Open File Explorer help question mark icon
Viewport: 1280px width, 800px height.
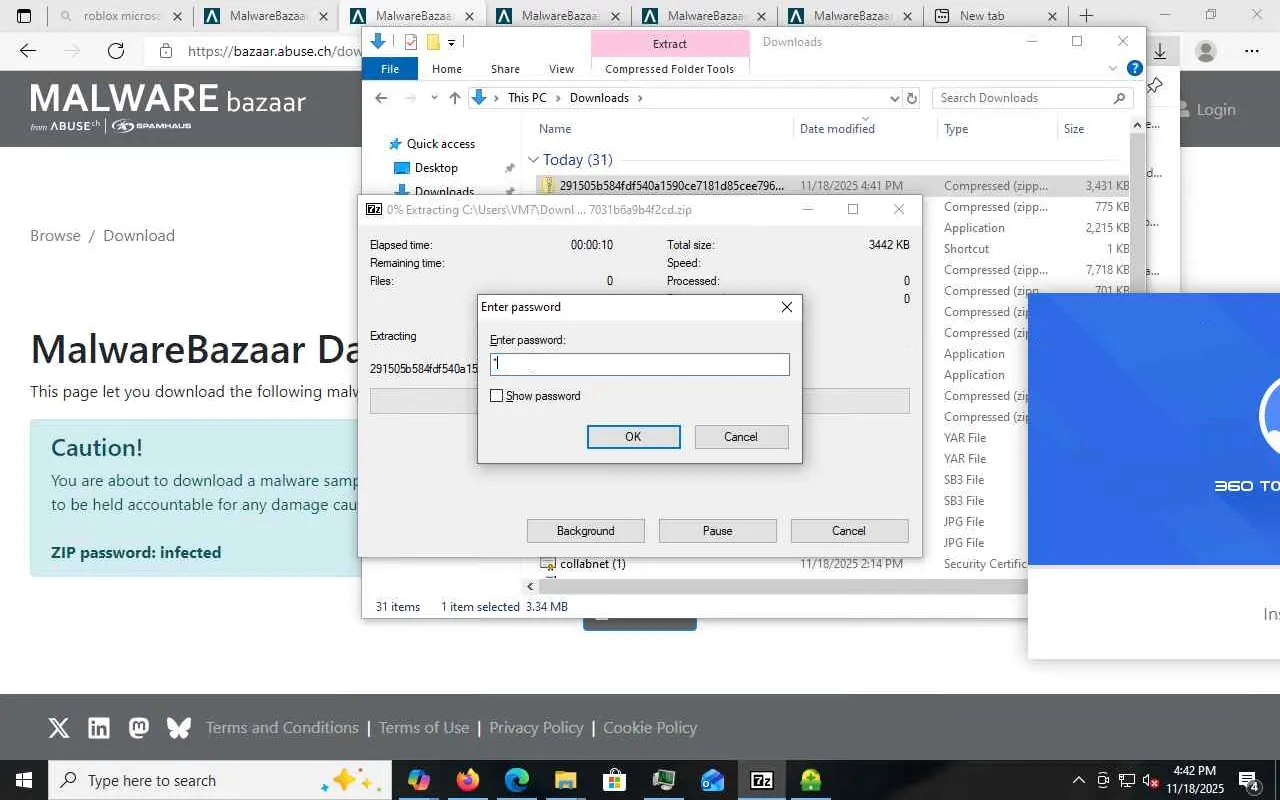[x=1135, y=69]
